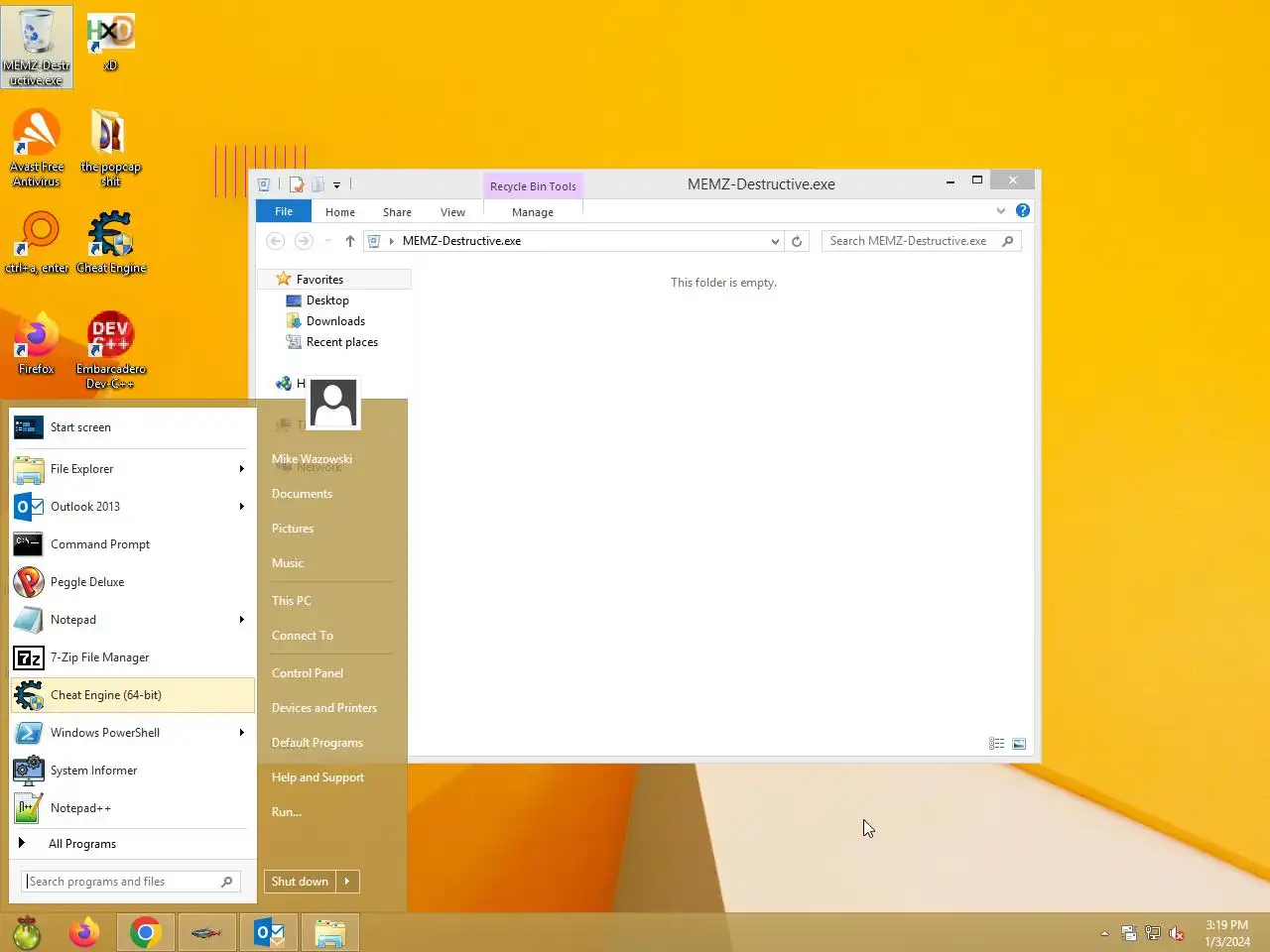Expand Windows PowerShell jump list arrow

(x=241, y=733)
